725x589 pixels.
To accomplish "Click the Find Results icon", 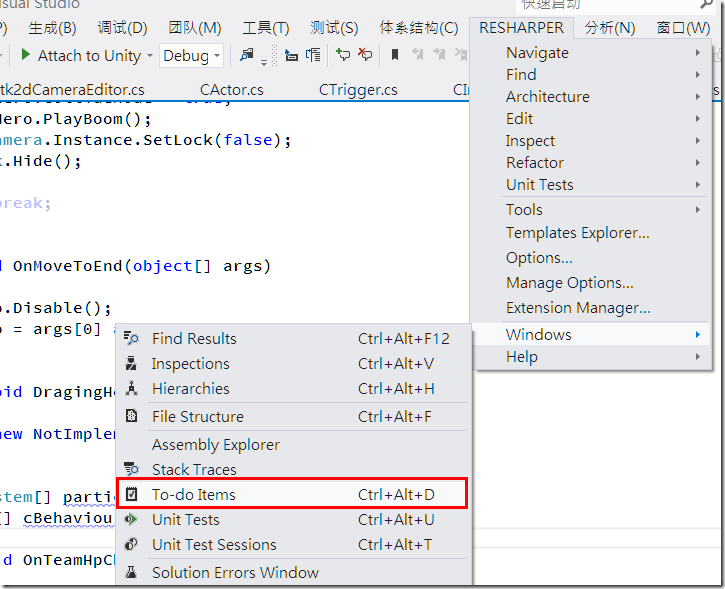I will click(131, 338).
